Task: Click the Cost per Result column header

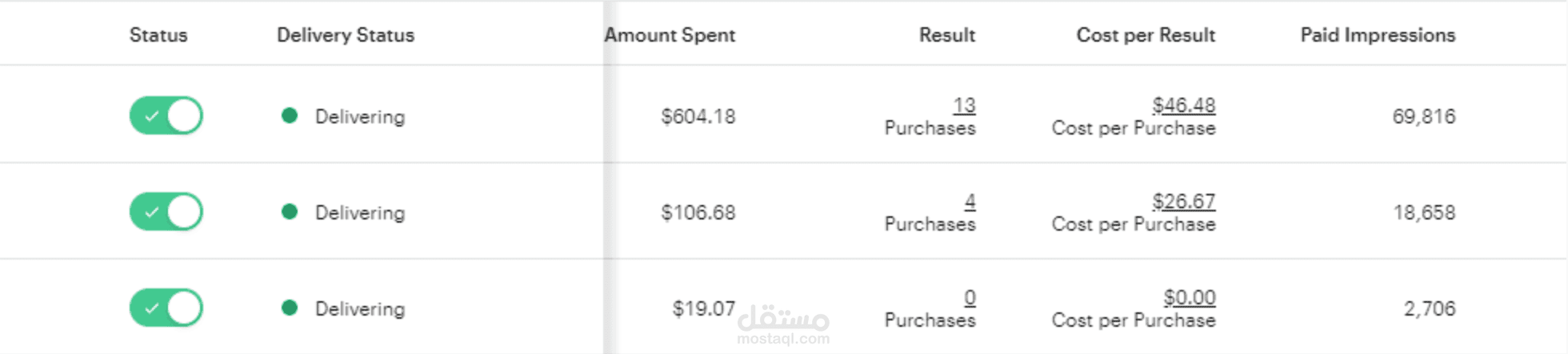Action: [1146, 35]
